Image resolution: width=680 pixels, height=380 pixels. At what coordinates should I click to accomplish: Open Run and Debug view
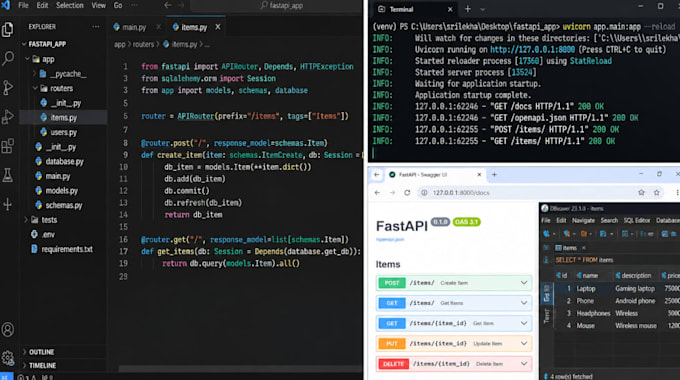click(x=8, y=117)
